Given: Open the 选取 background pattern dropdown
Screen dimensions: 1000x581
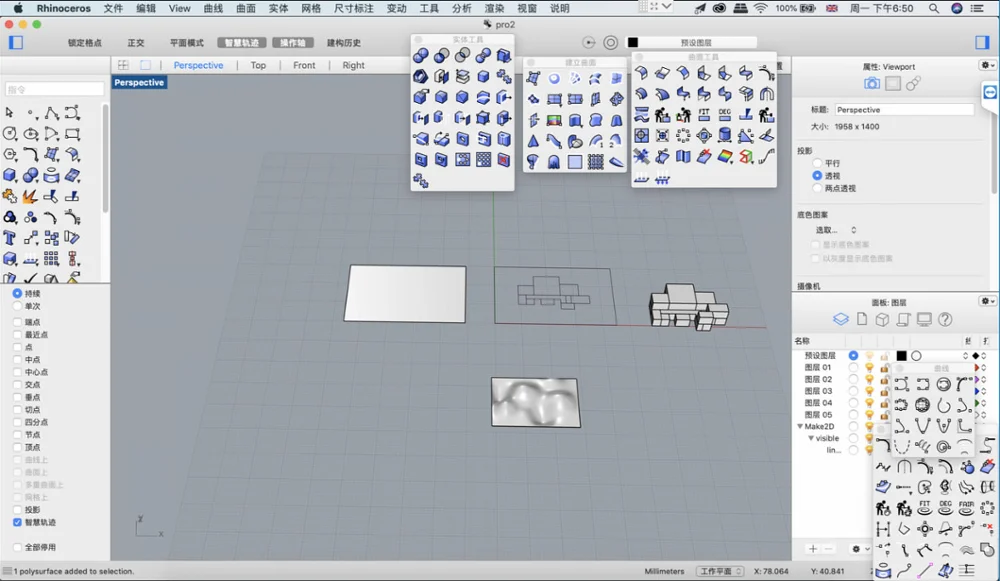Looking at the screenshot, I should 836,230.
